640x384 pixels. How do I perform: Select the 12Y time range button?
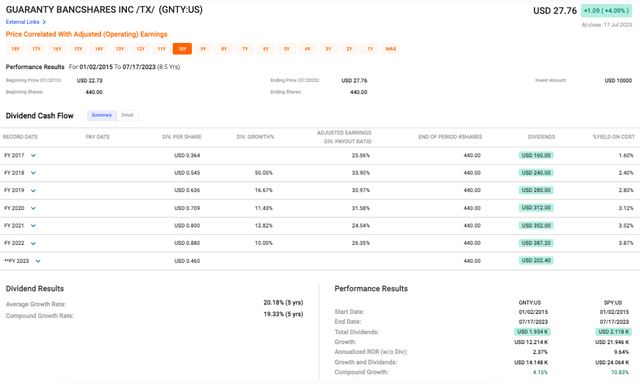point(140,49)
